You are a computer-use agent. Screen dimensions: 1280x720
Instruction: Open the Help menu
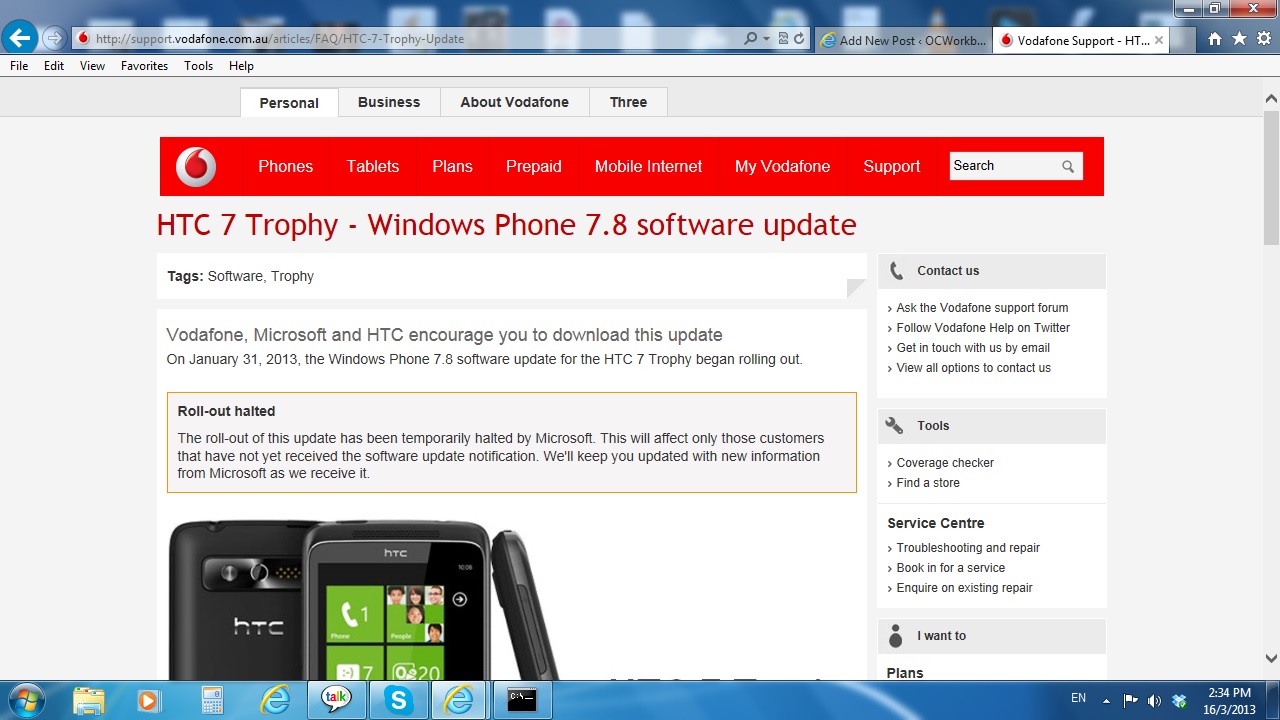pos(241,66)
